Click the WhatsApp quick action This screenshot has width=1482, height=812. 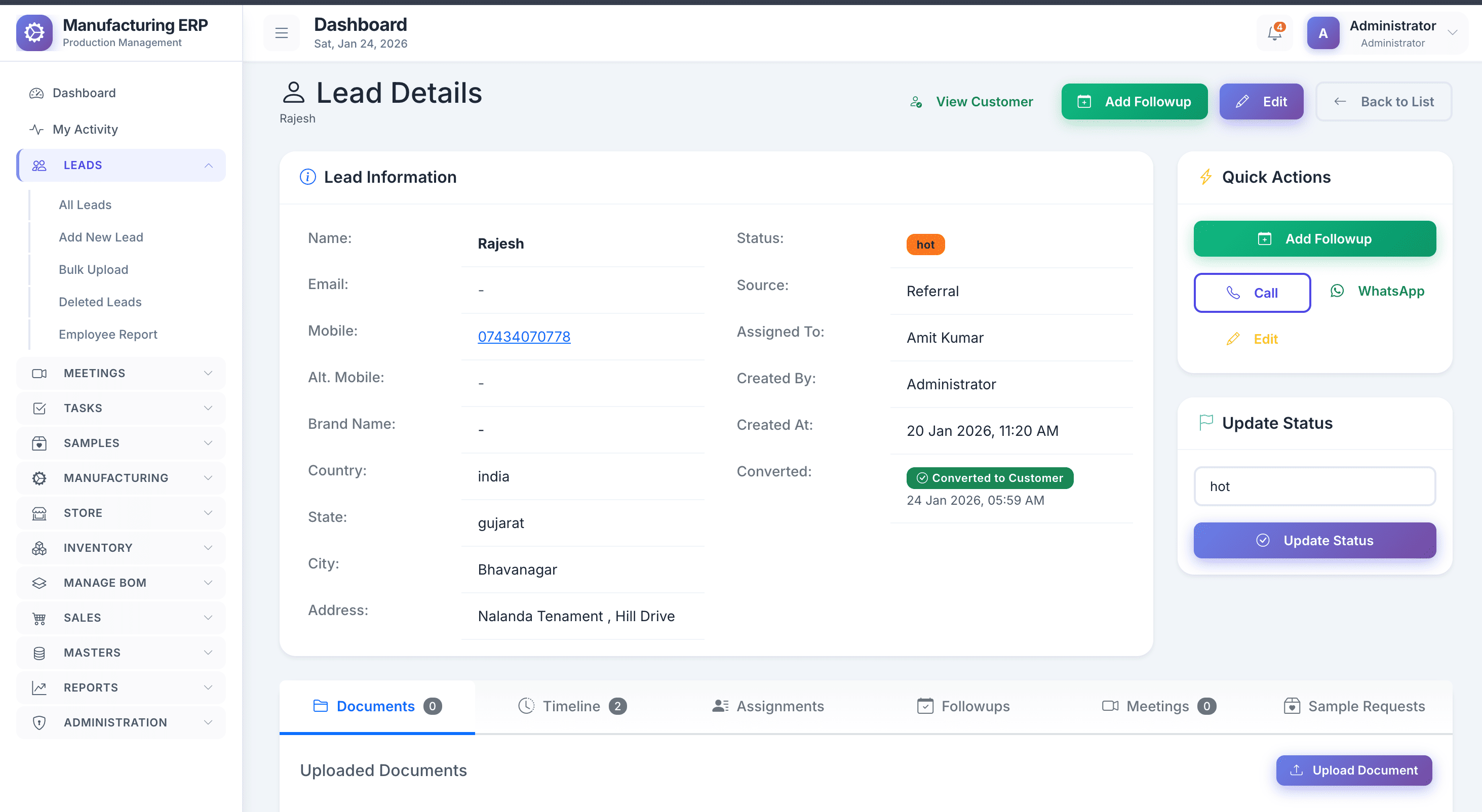1378,292
